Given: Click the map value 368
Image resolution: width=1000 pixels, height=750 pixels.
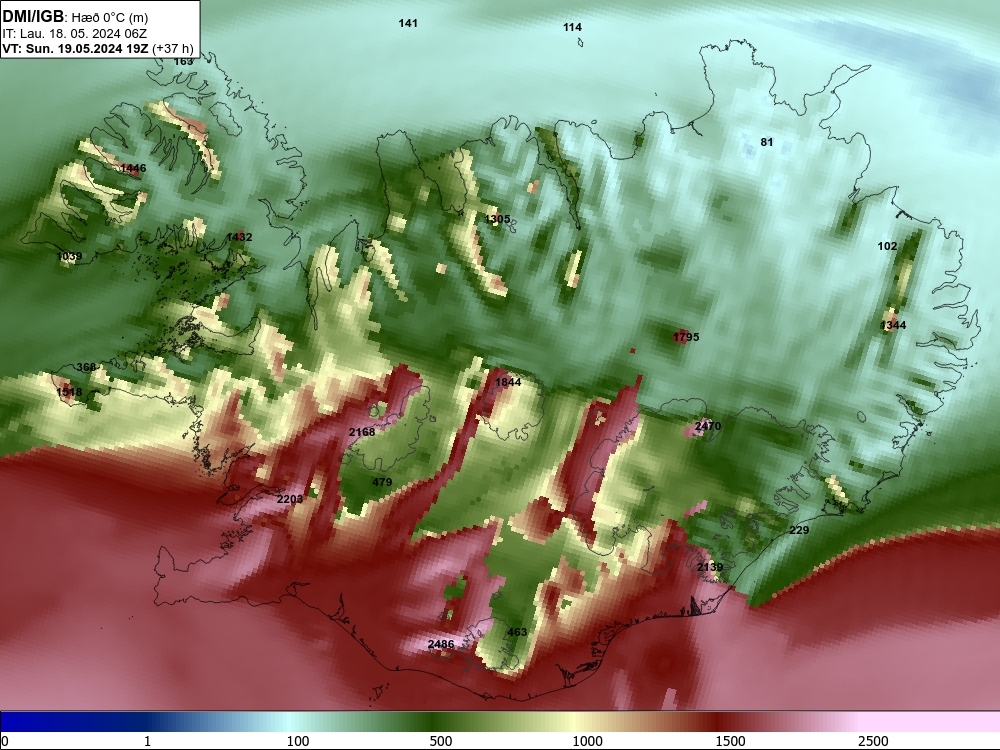Looking at the screenshot, I should [x=86, y=367].
